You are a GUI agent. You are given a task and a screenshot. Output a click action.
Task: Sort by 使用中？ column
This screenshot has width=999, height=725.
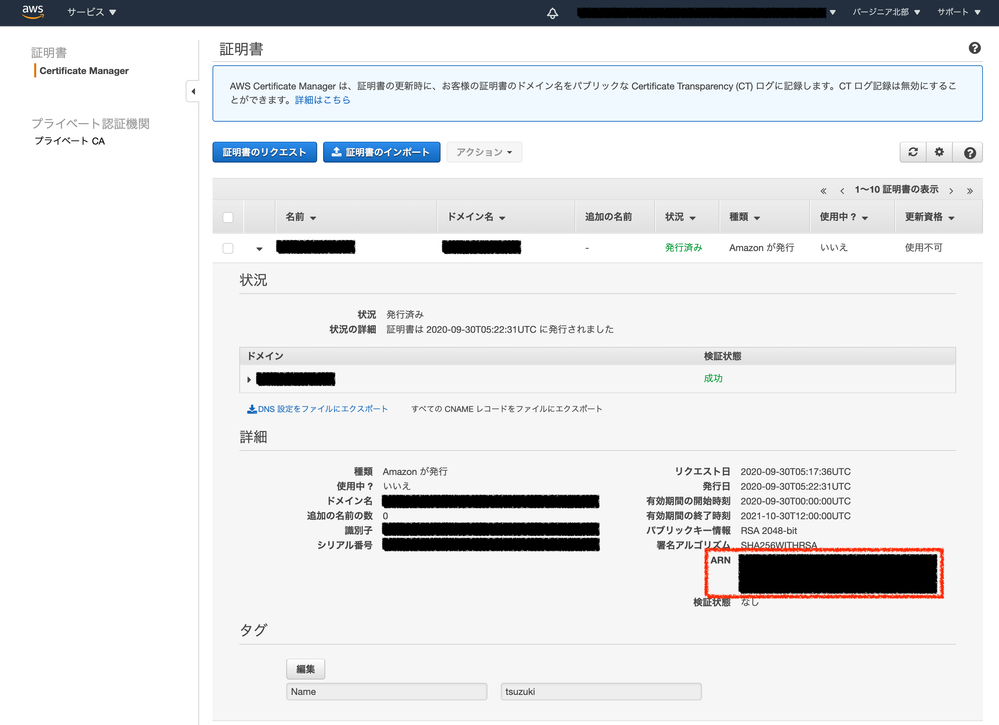click(x=844, y=217)
